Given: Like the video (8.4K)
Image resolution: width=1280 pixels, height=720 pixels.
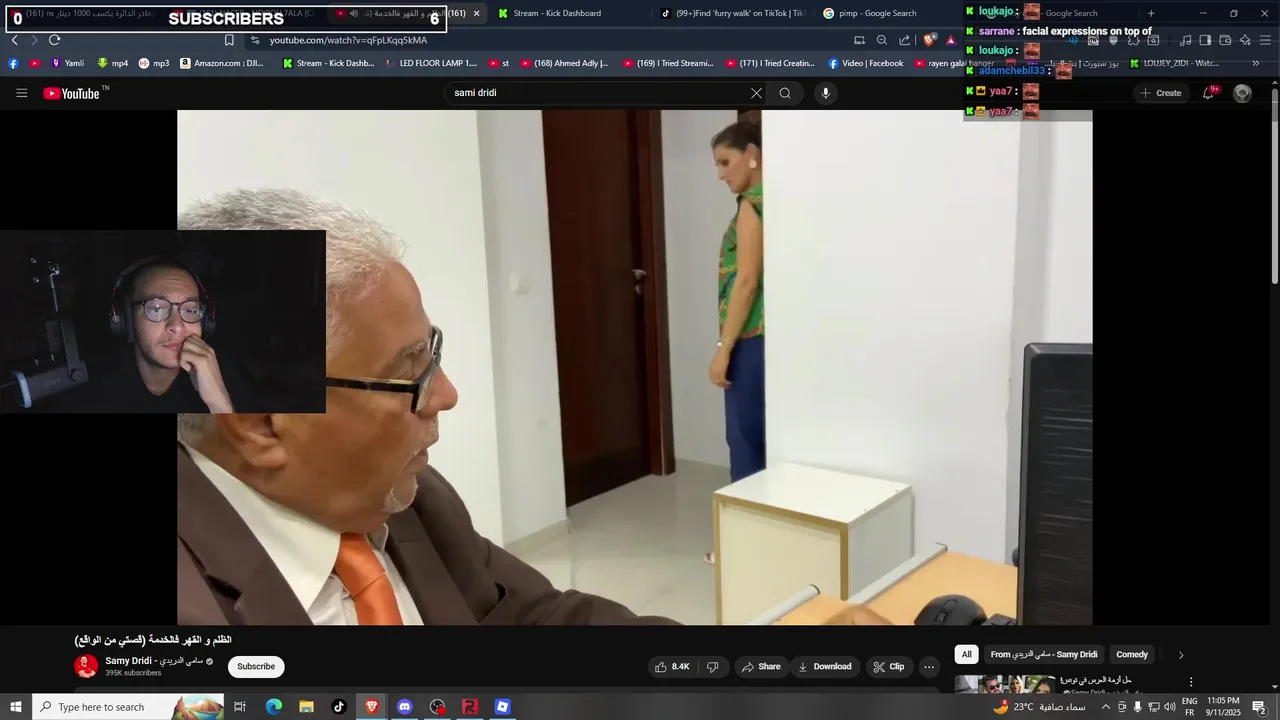Looking at the screenshot, I should pyautogui.click(x=672, y=667).
